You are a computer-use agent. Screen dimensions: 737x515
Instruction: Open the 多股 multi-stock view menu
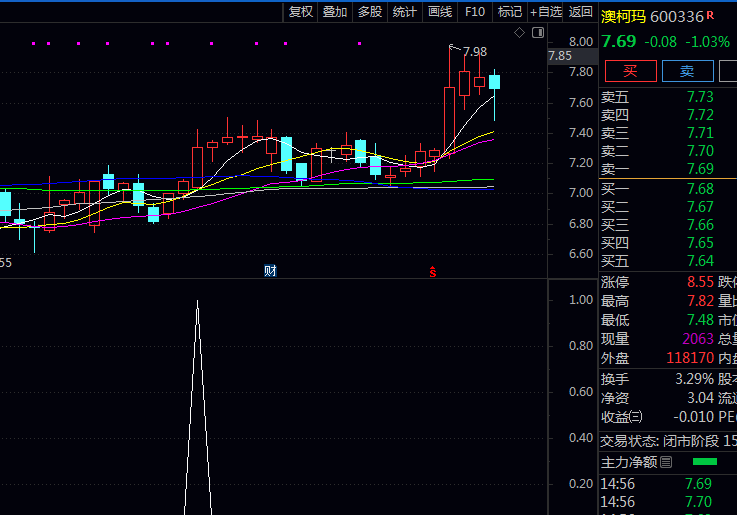pos(370,12)
